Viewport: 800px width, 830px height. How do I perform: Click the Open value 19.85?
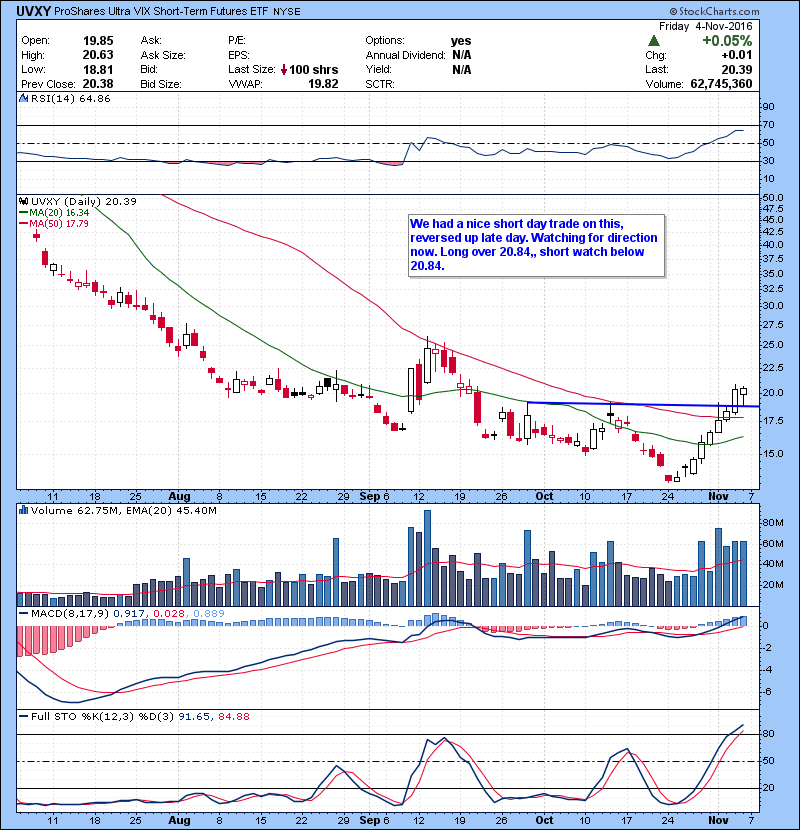click(x=98, y=41)
